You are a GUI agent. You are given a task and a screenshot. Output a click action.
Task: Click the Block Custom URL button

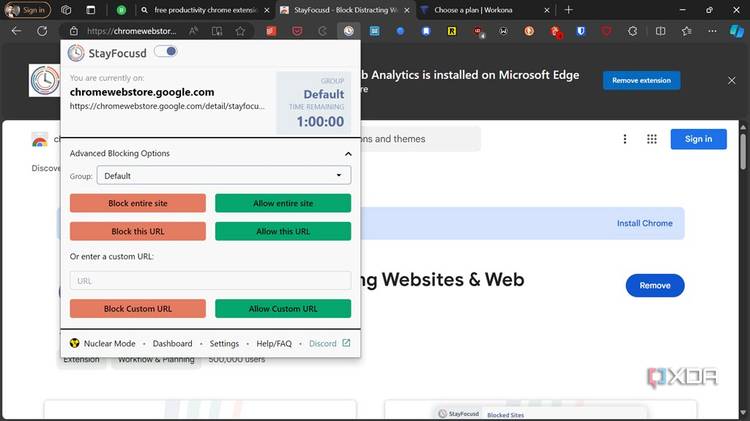[138, 309]
